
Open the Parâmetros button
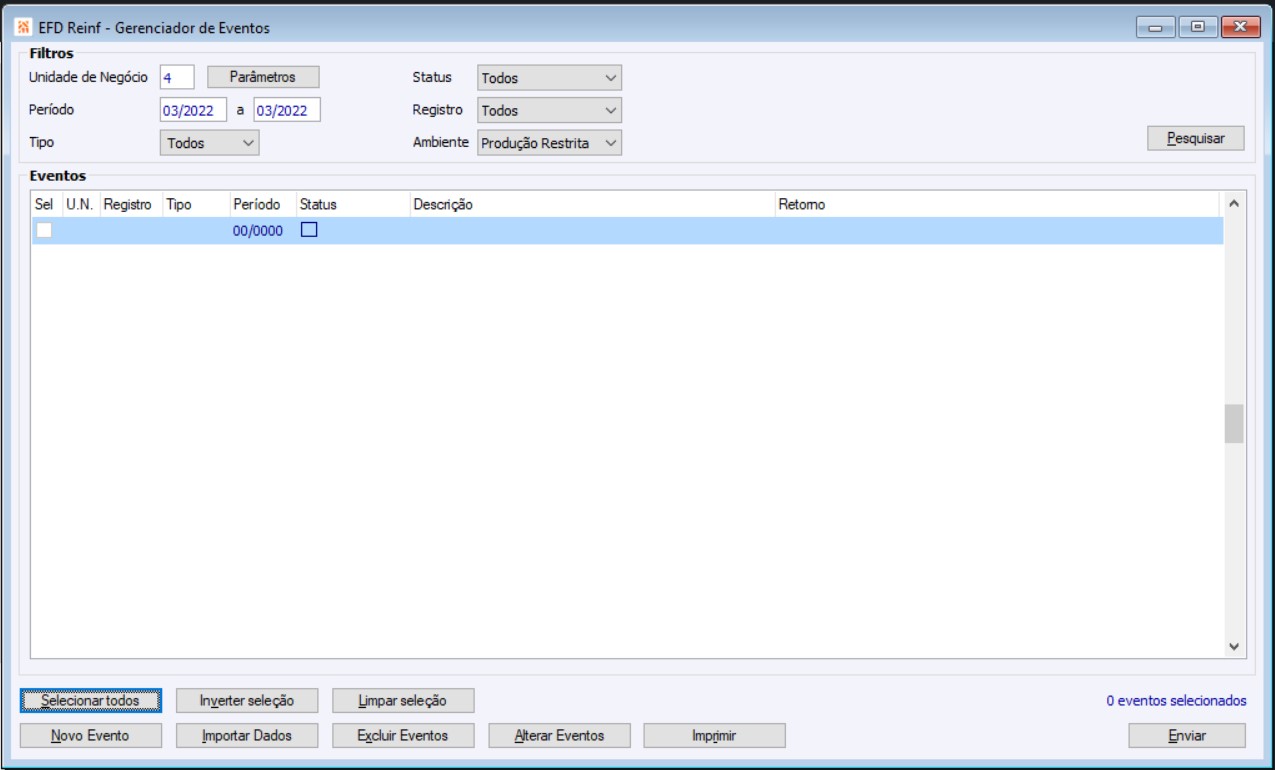pos(263,77)
